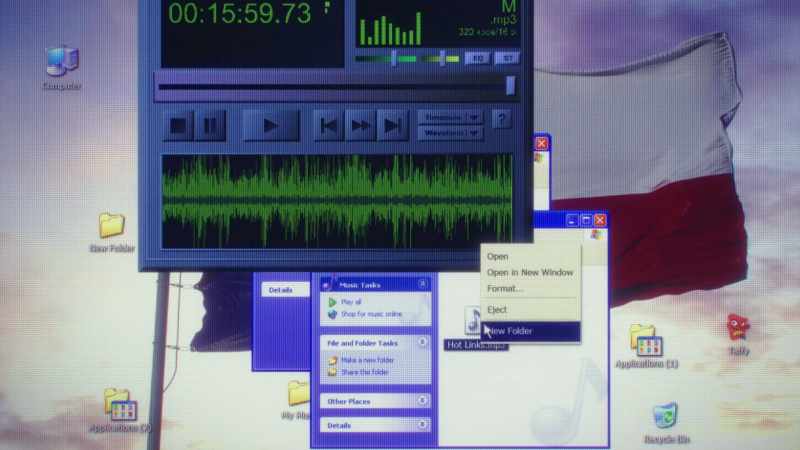
Task: Click Make a new folder link
Action: [367, 360]
